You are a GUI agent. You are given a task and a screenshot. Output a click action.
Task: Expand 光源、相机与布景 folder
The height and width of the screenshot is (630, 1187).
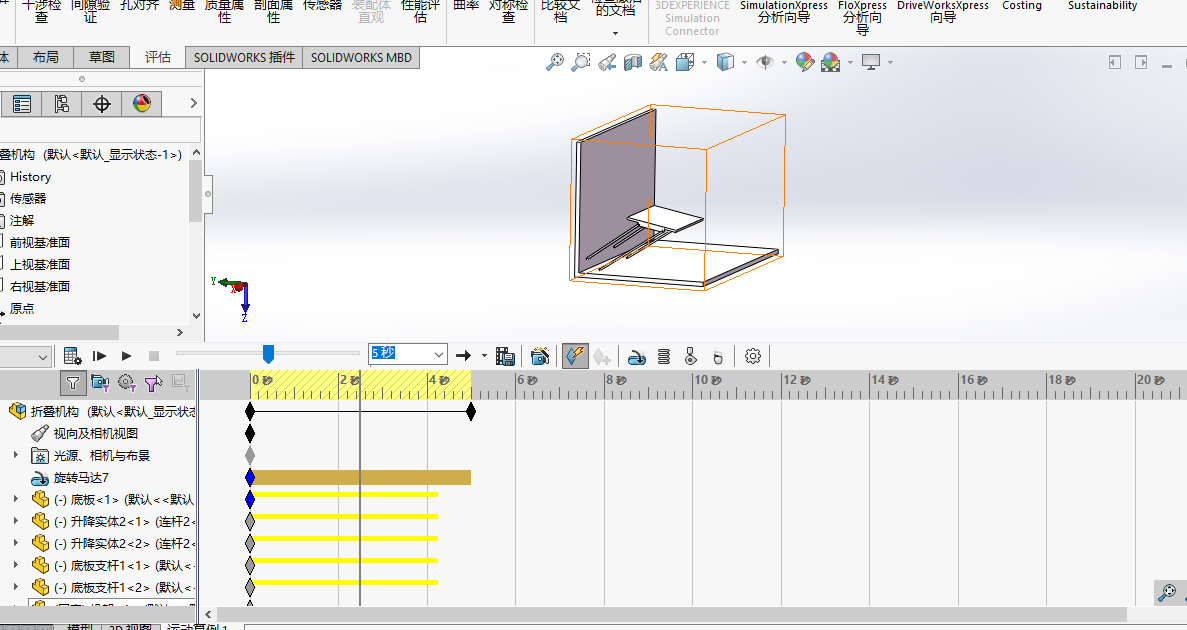(x=15, y=455)
